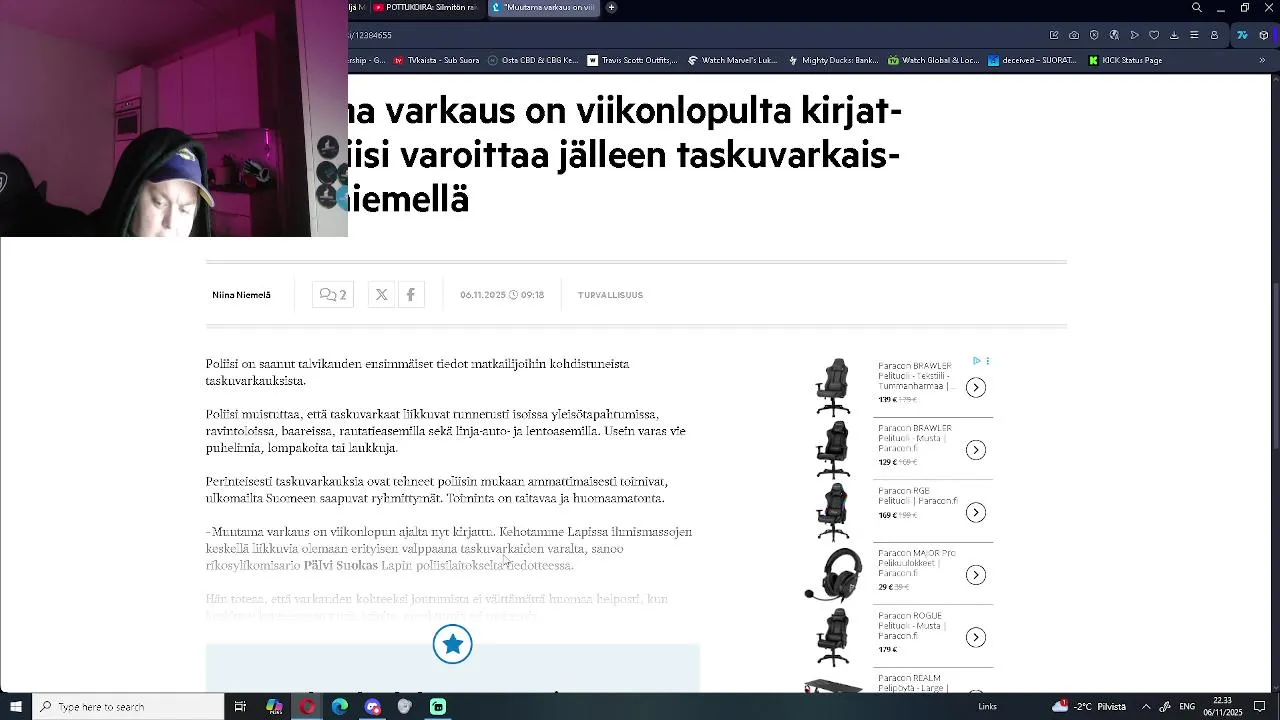Click the Paracon MAJOR Pro headset image
This screenshot has width=1280, height=720.
tap(833, 574)
